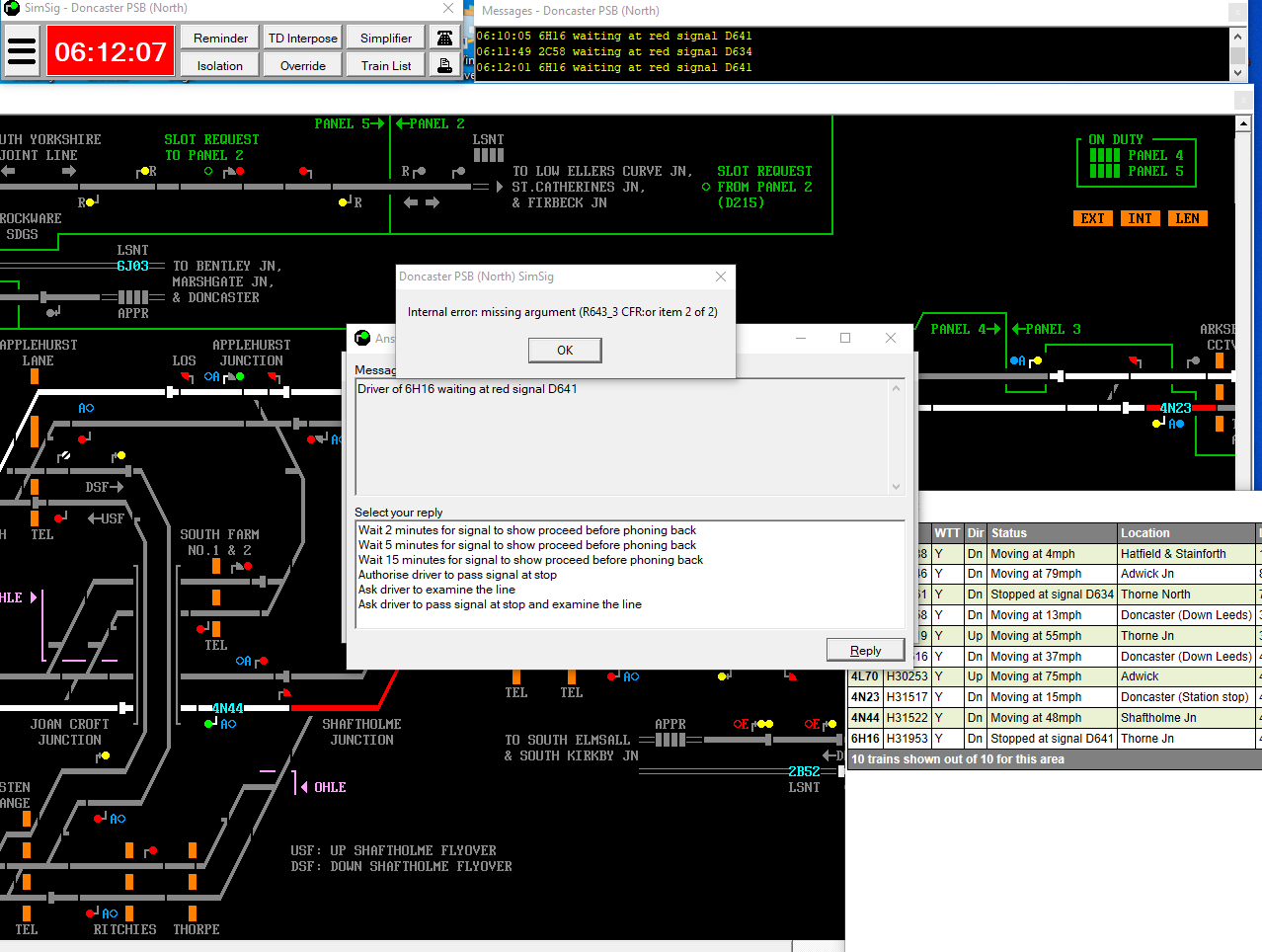The image size is (1262, 952).
Task: Click 'Stopped at signal D634' status cell
Action: (x=1052, y=595)
